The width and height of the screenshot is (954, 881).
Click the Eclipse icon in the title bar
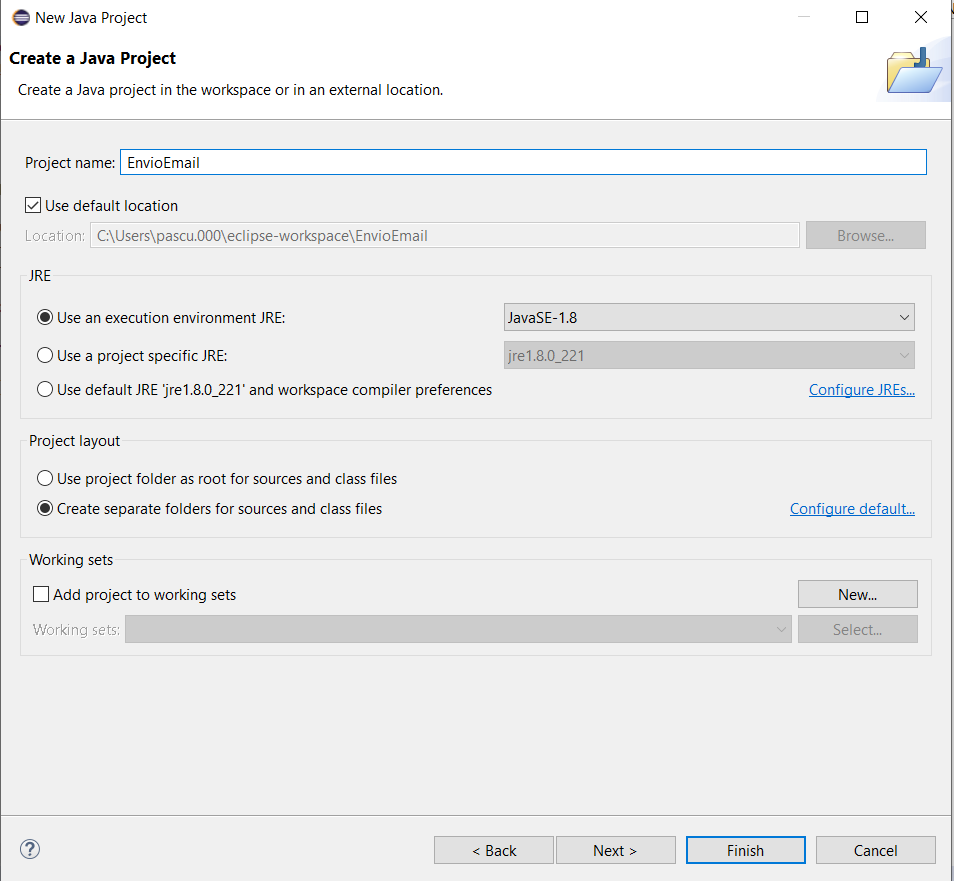[21, 18]
